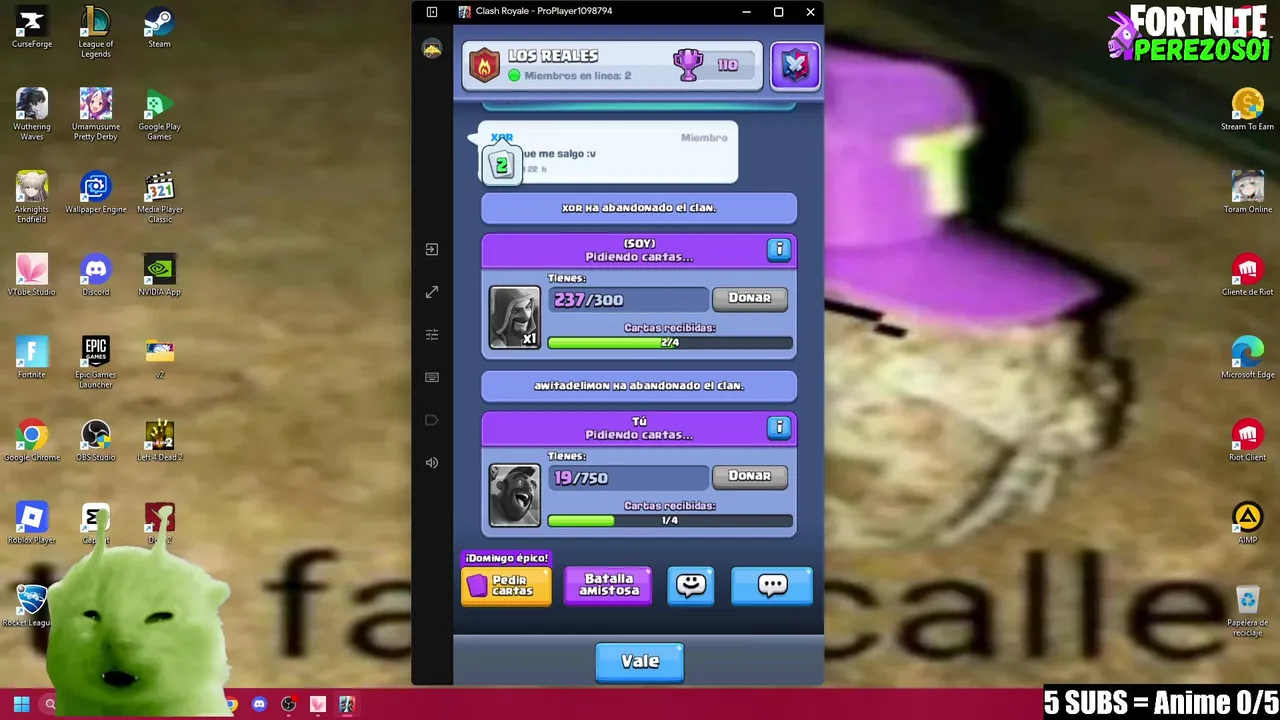Tap the 237/300 card count bar
1280x720 pixels.
[628, 300]
